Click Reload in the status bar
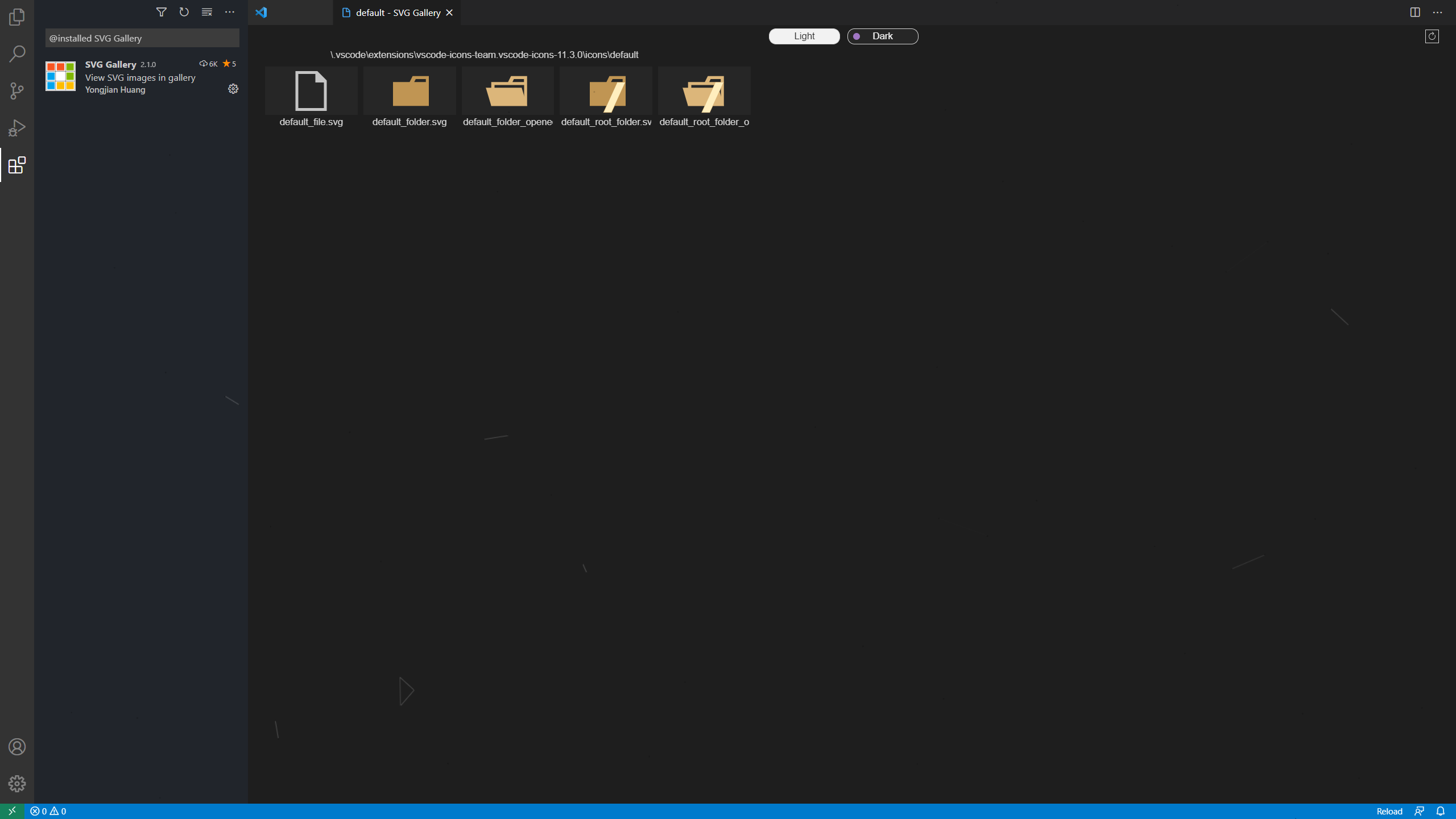1456x819 pixels. [1389, 811]
